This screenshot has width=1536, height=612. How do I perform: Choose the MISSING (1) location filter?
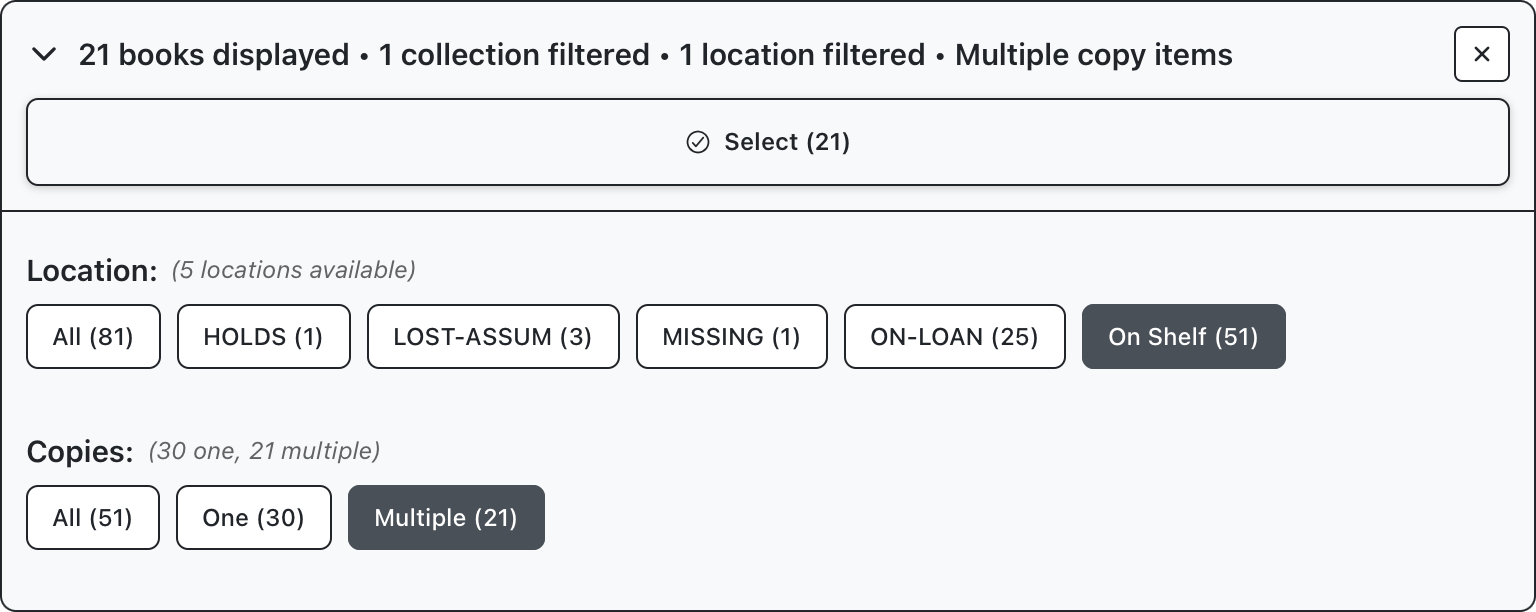731,337
